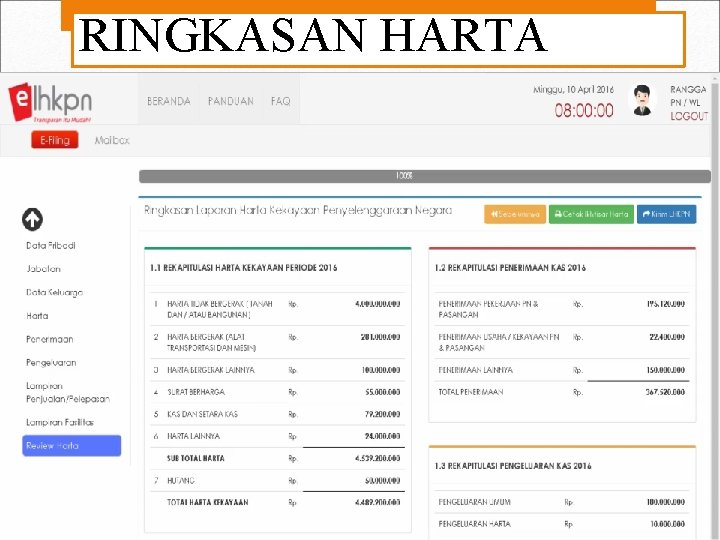Click the 'SURAT BERHARGA' row label

pos(196,392)
